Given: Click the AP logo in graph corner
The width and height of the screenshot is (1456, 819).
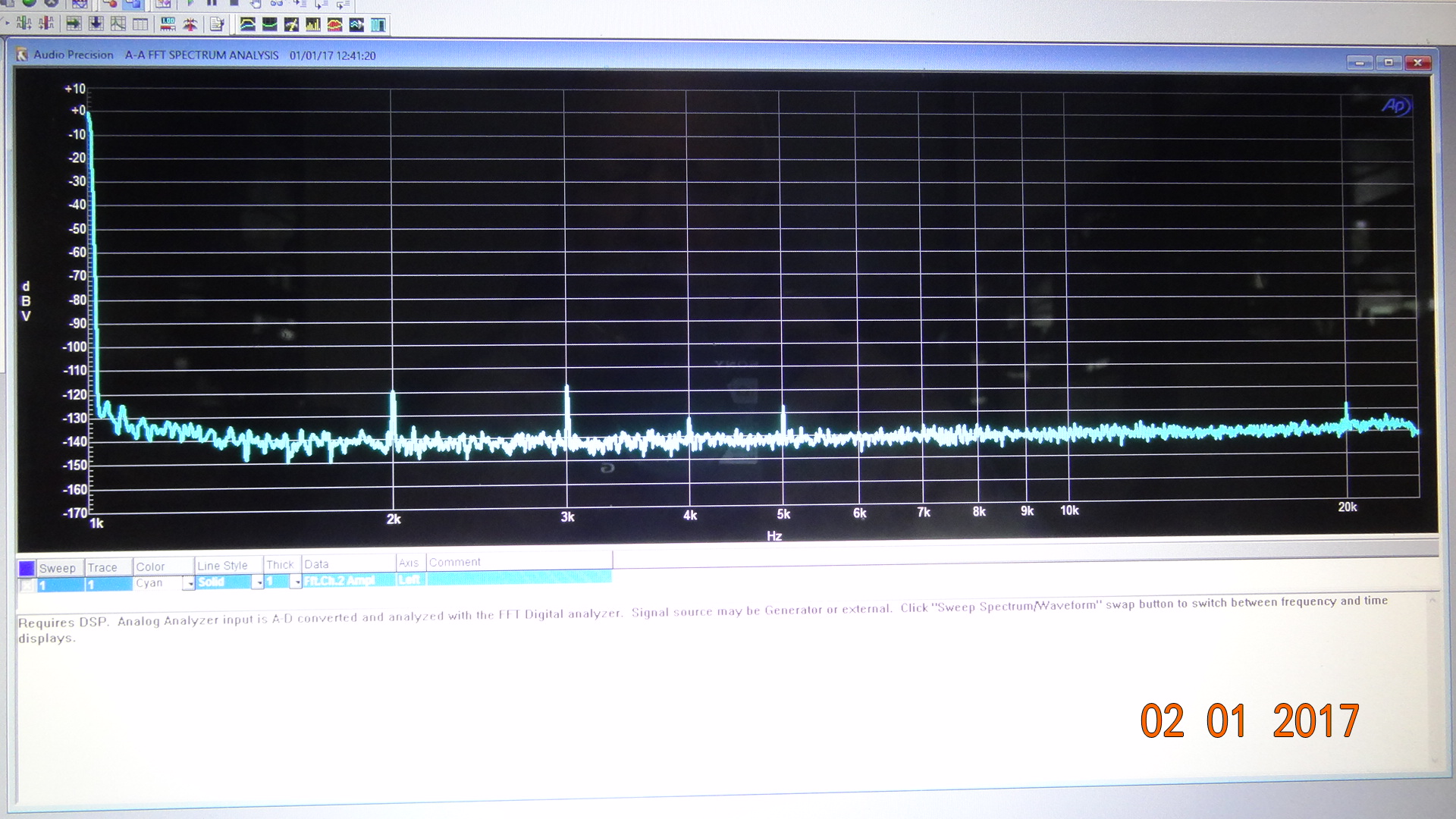Looking at the screenshot, I should point(1395,105).
